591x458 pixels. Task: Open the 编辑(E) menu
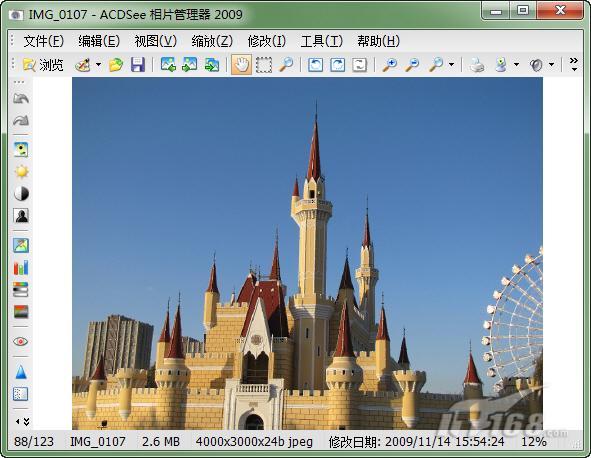tap(99, 41)
